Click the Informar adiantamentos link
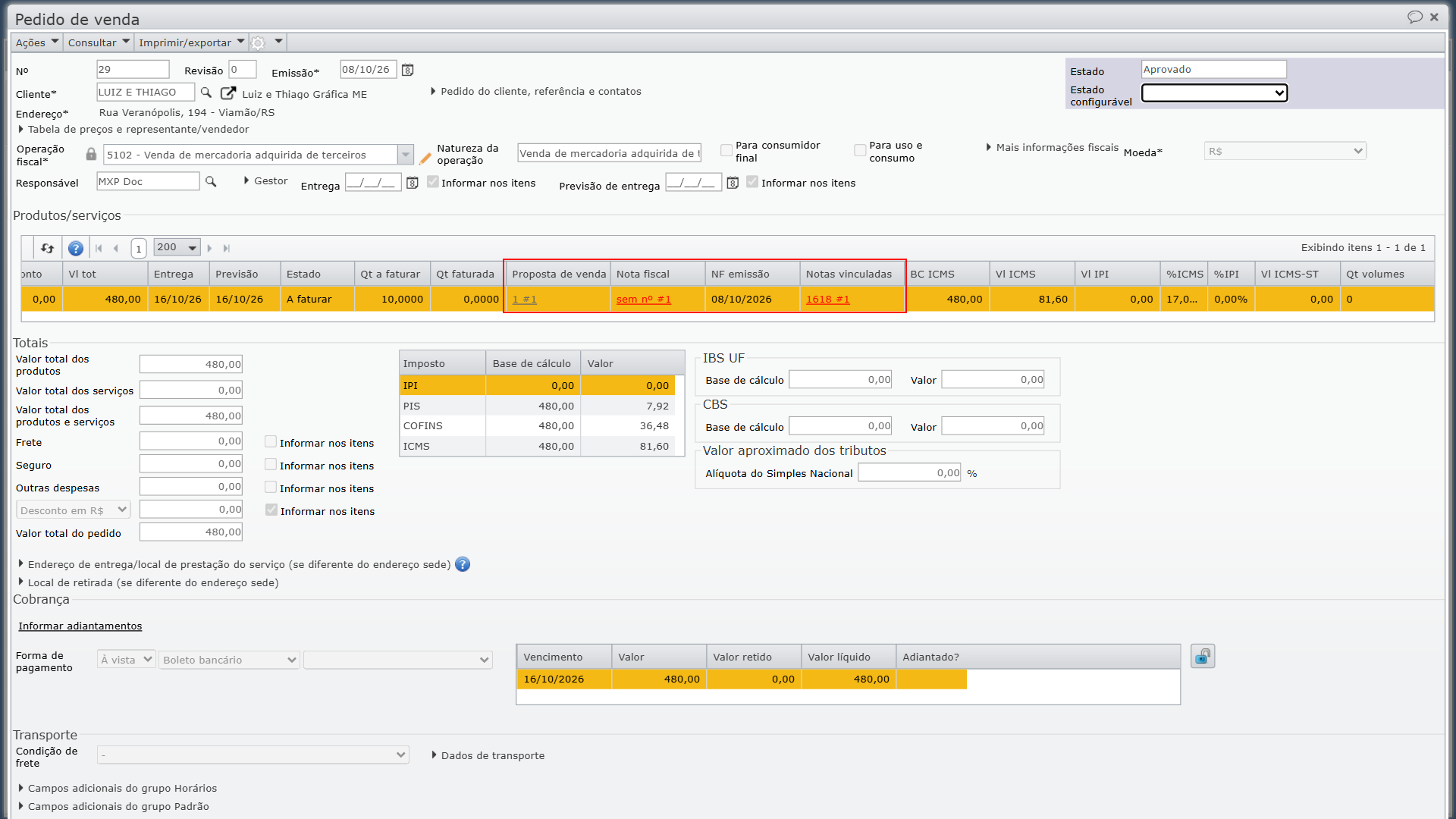1456x819 pixels. pos(80,626)
